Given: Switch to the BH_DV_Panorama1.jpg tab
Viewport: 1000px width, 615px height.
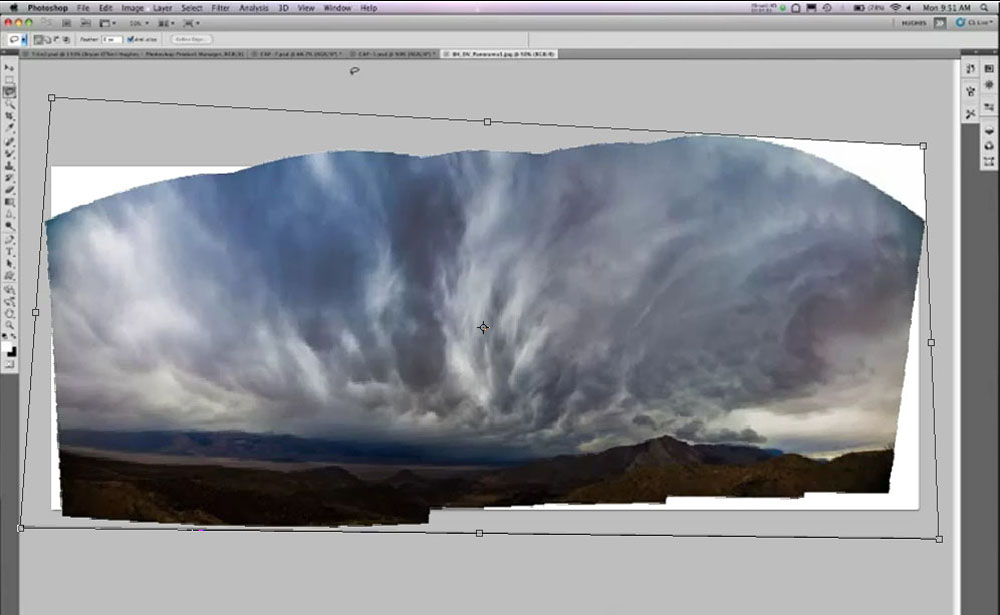Looking at the screenshot, I should click(x=502, y=54).
